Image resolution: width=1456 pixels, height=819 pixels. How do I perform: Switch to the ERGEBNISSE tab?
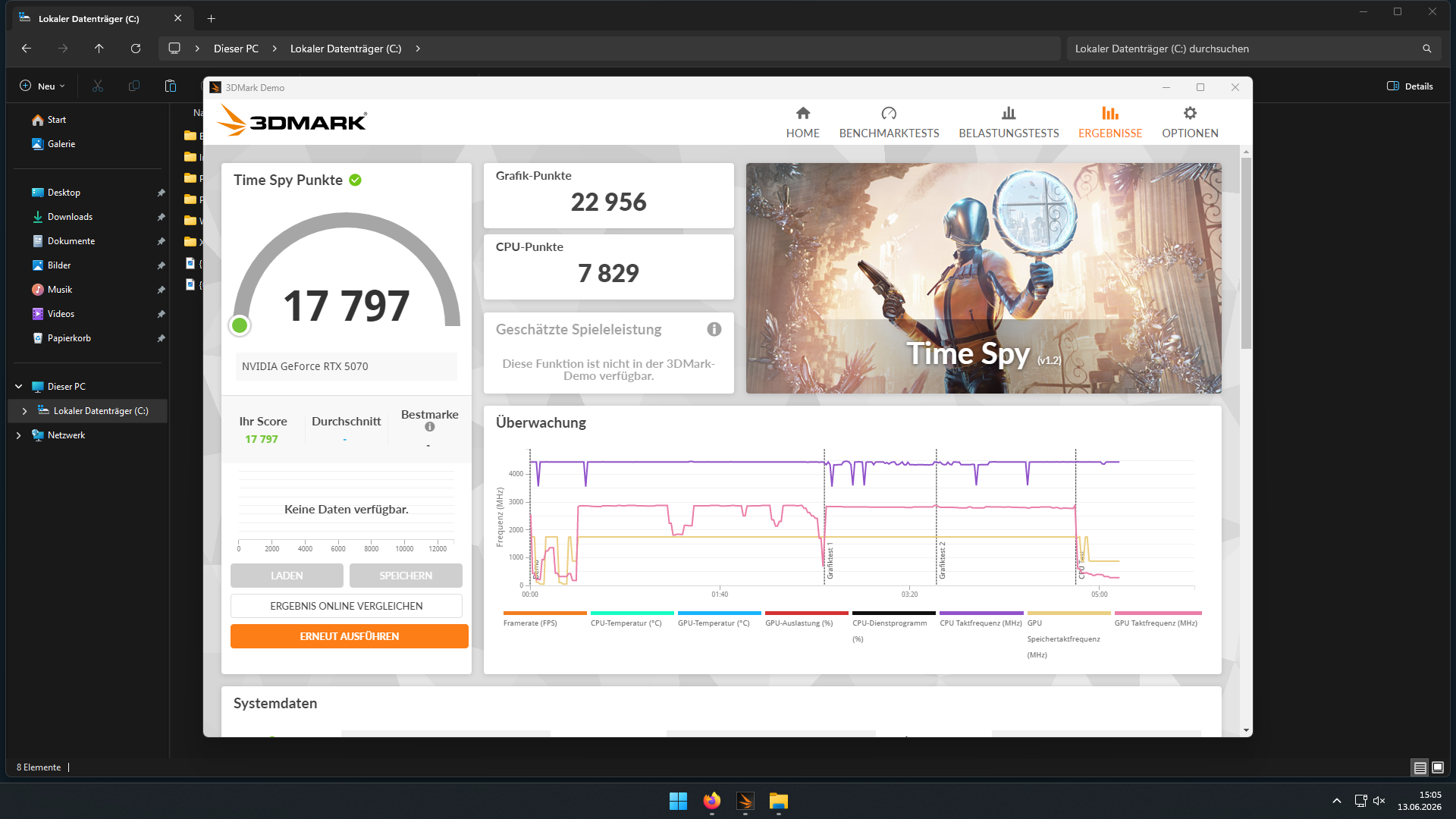point(1110,122)
